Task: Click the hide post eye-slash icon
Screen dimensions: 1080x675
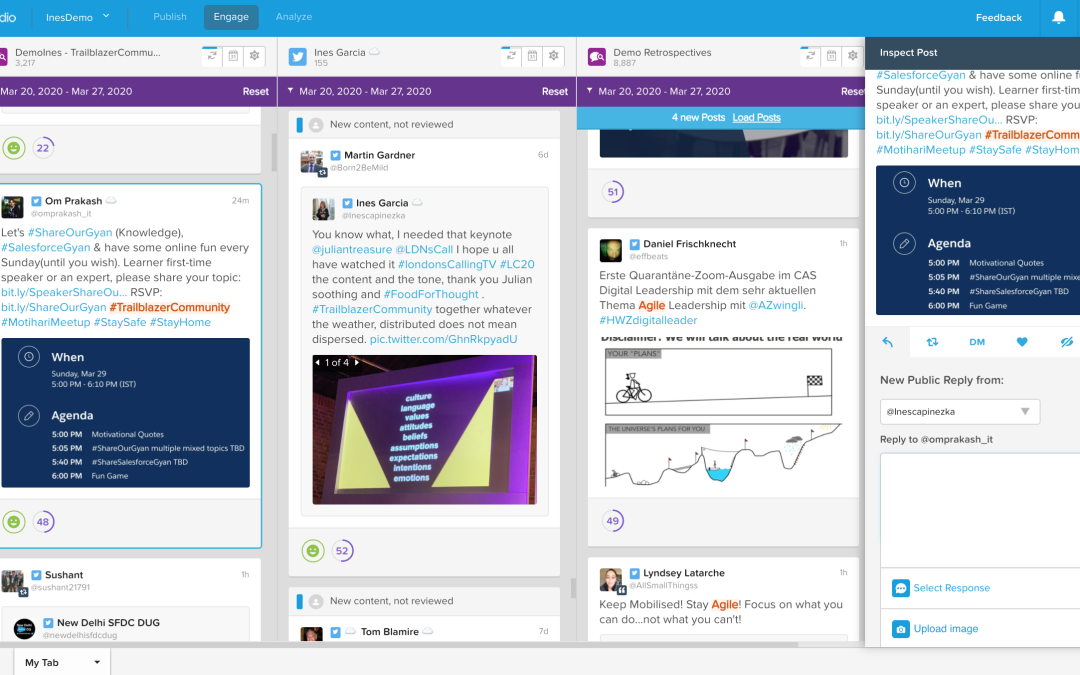Action: click(x=1067, y=342)
